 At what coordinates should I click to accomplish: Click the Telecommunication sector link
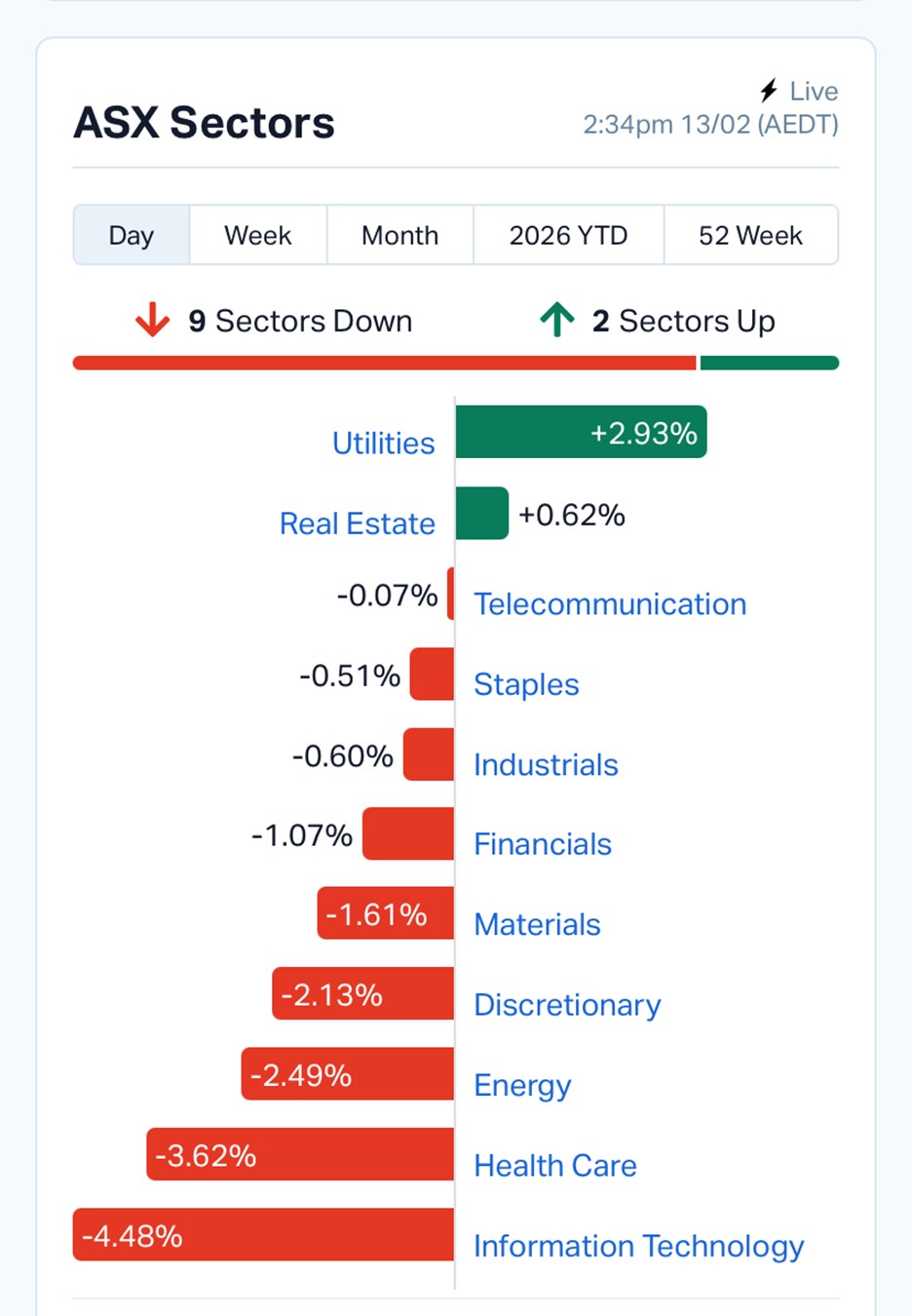tap(610, 604)
